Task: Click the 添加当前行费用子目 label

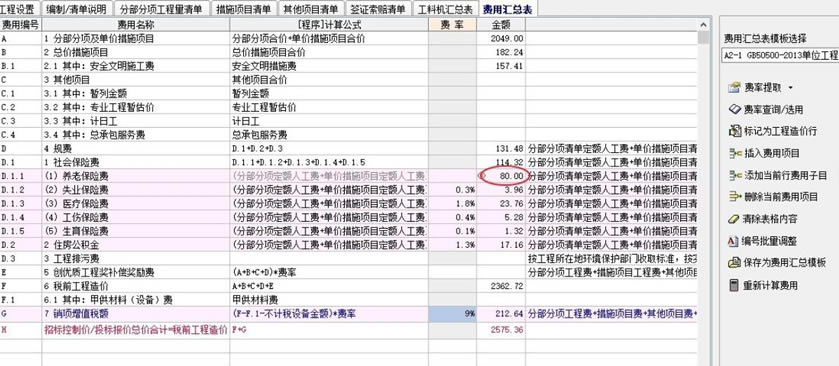Action: pyautogui.click(x=785, y=176)
